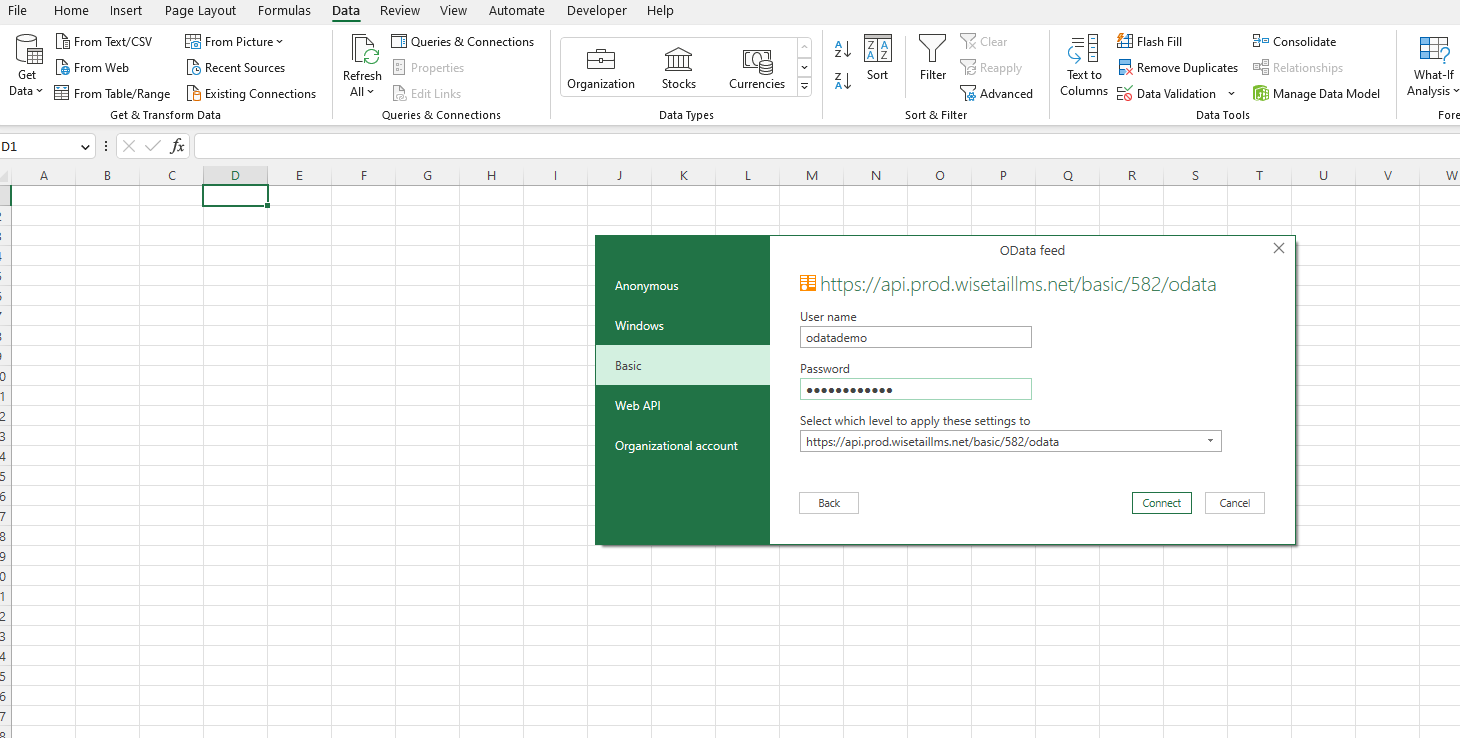This screenshot has width=1460, height=738.
Task: Open Text to Columns wizard
Action: click(1084, 66)
